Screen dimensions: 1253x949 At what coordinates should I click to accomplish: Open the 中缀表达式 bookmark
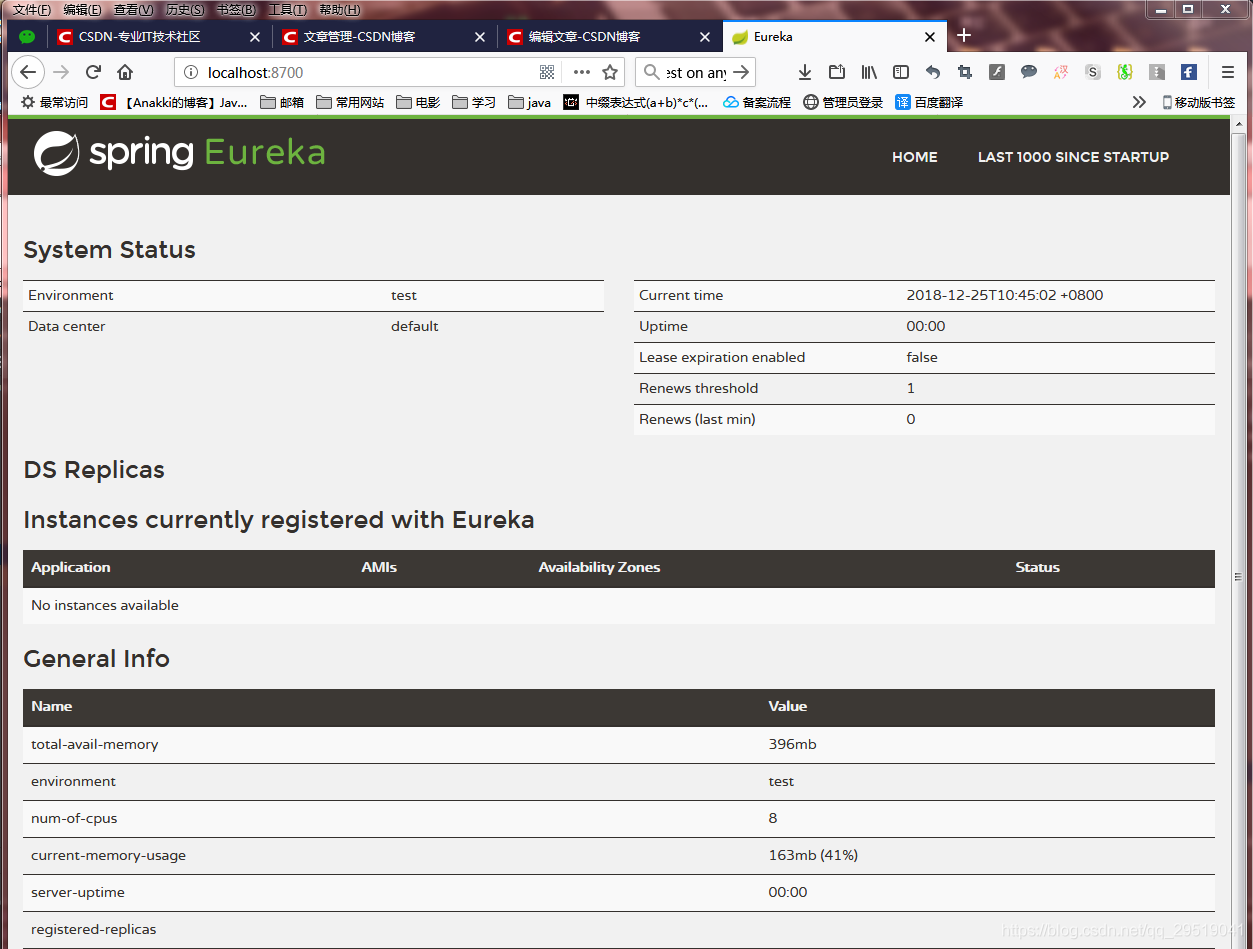(636, 102)
